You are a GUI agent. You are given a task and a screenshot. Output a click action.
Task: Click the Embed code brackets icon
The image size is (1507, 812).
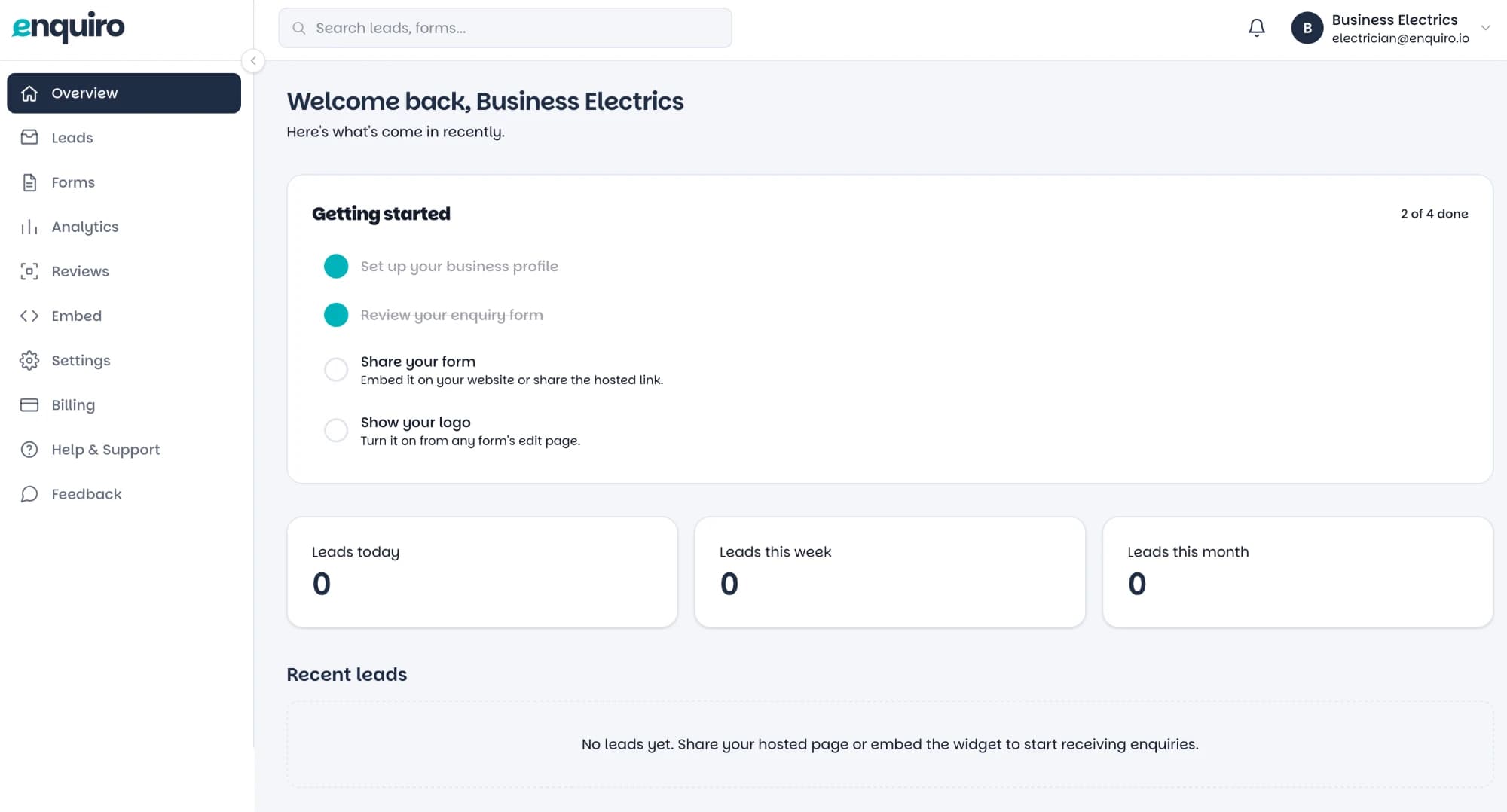[x=29, y=316]
